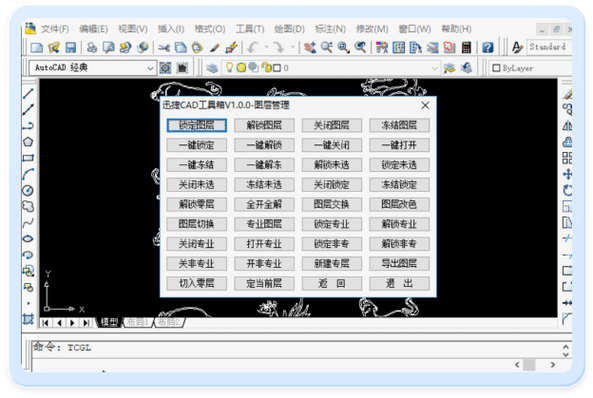Click the Match Properties brush icon
Viewport: 593px width, 398px height.
[x=231, y=48]
